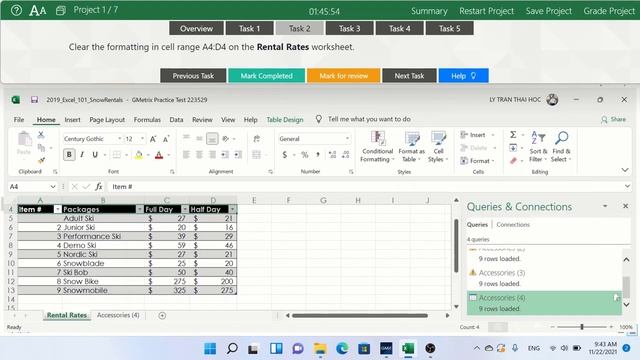Image resolution: width=640 pixels, height=360 pixels.
Task: Click the Mark for review button
Action: pos(344,76)
